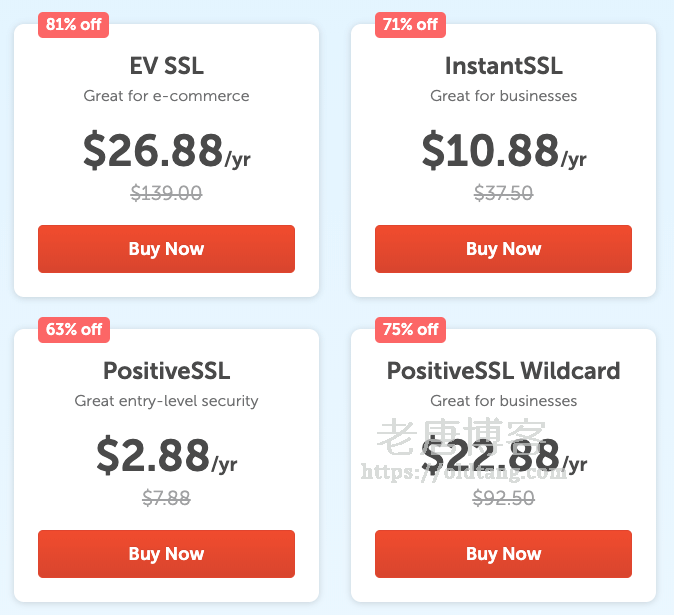Click Buy Now for EV SSL
Screen dimensions: 674x615
[x=166, y=249]
